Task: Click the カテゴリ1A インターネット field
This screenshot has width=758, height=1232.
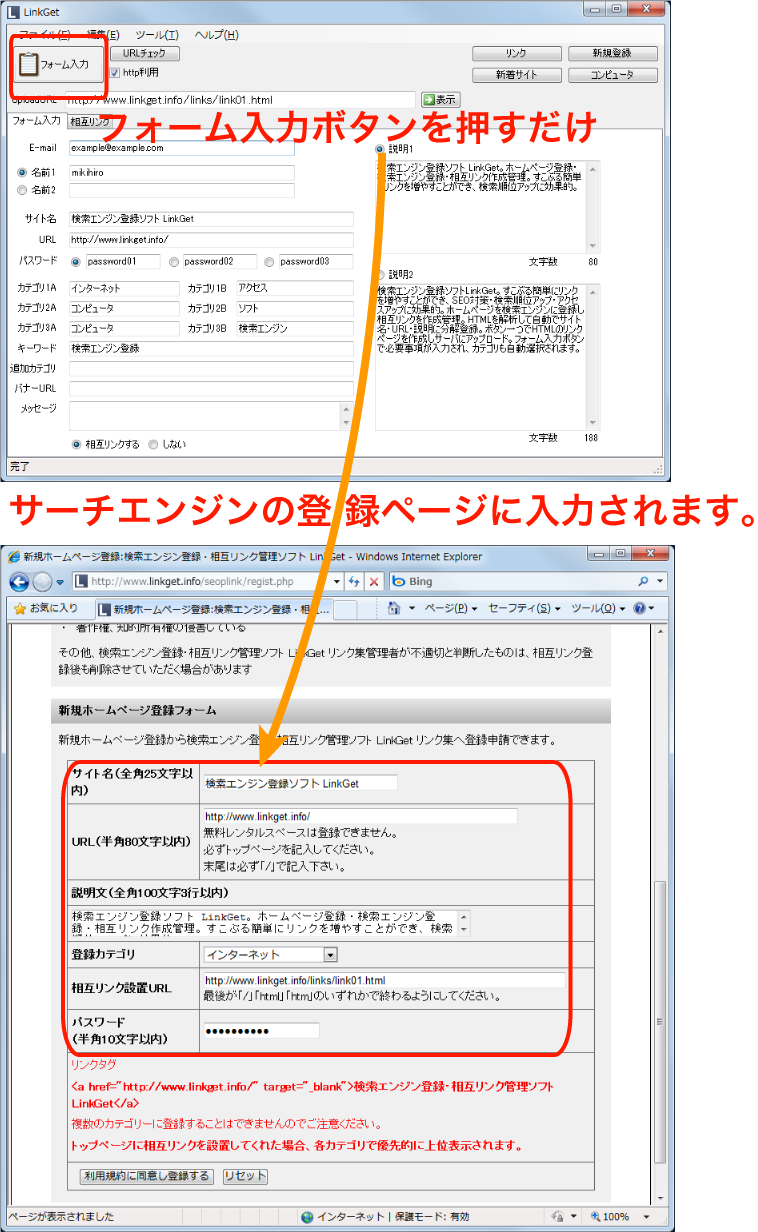Action: tap(124, 288)
